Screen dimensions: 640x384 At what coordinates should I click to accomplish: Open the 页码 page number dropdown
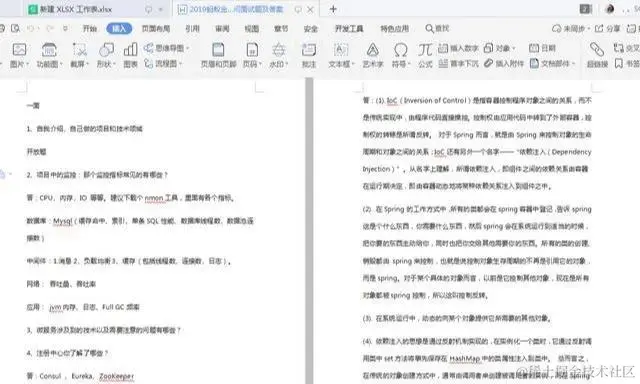pyautogui.click(x=260, y=64)
